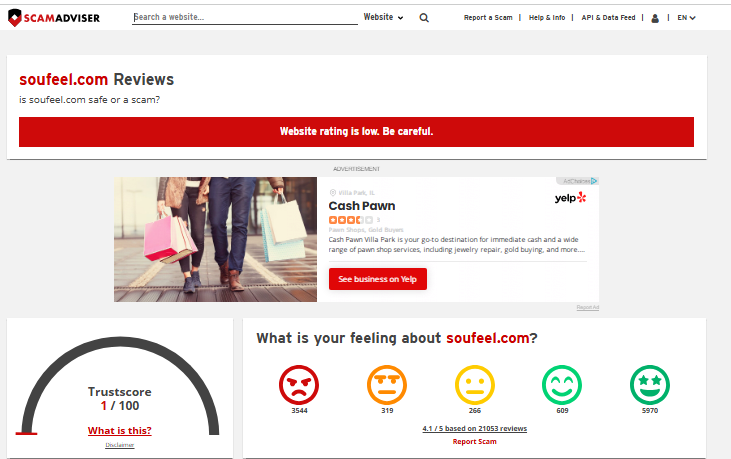Click See business on Yelp button
The height and width of the screenshot is (459, 731).
(378, 279)
